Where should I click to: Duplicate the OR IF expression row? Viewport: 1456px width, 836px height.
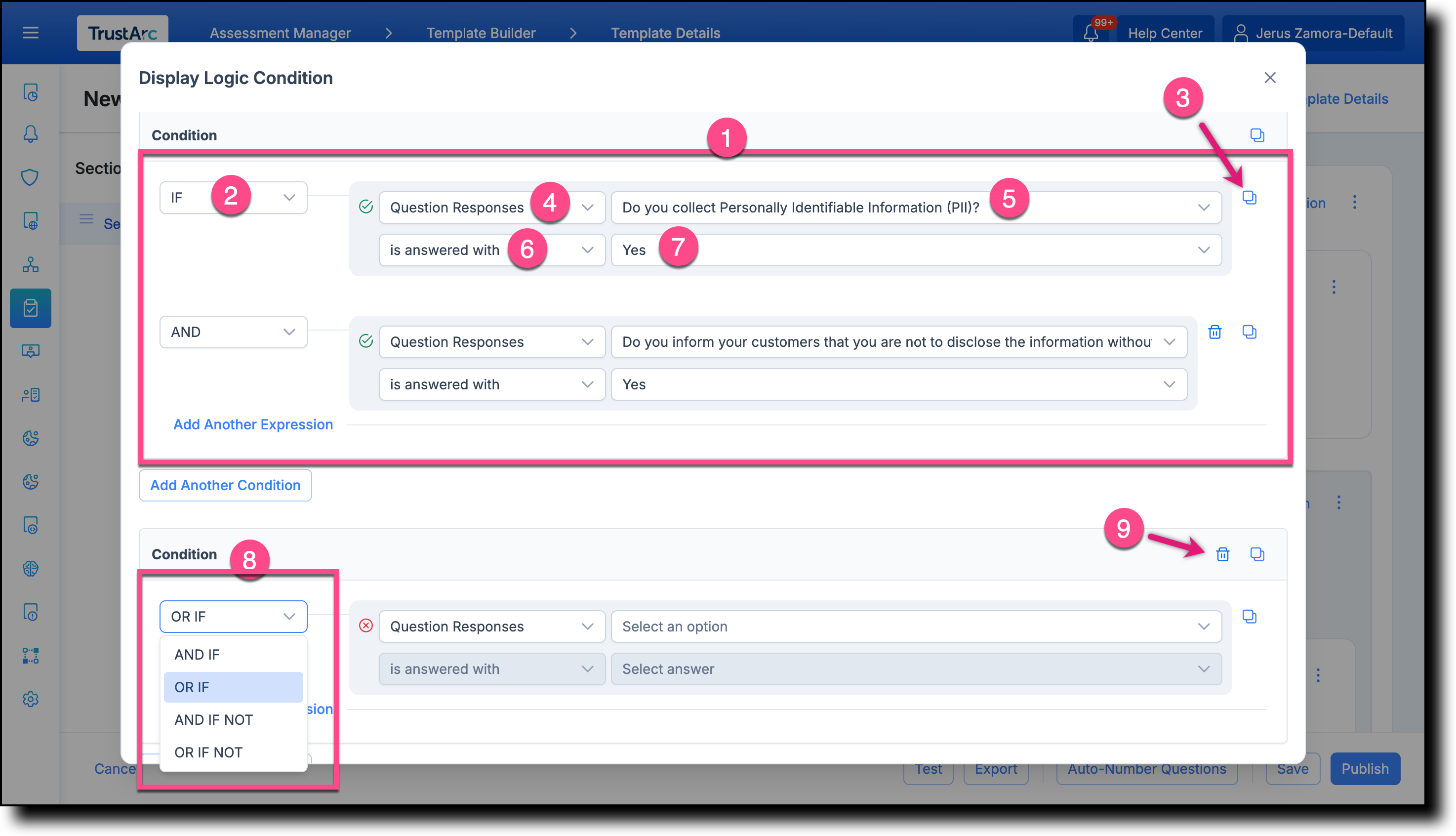1249,617
